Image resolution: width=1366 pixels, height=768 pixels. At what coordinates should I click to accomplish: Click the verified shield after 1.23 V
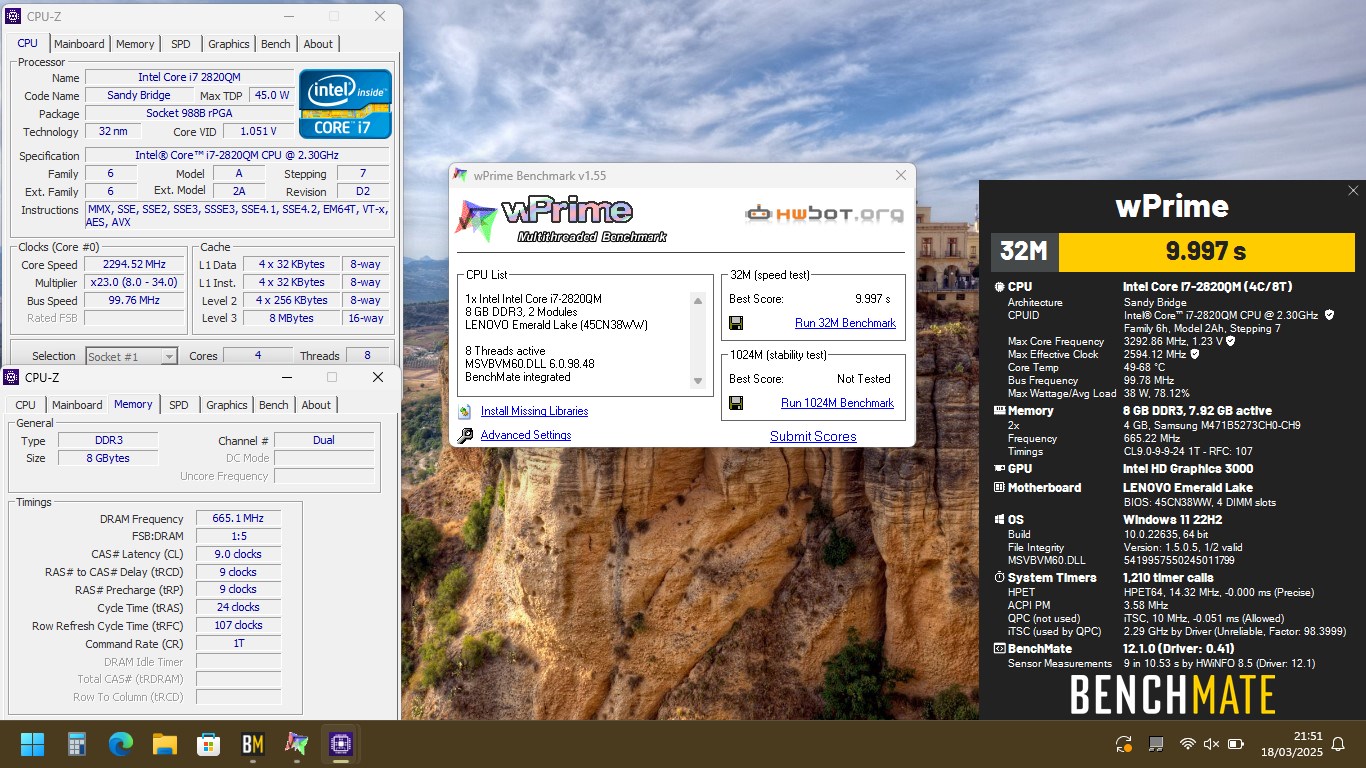1230,341
